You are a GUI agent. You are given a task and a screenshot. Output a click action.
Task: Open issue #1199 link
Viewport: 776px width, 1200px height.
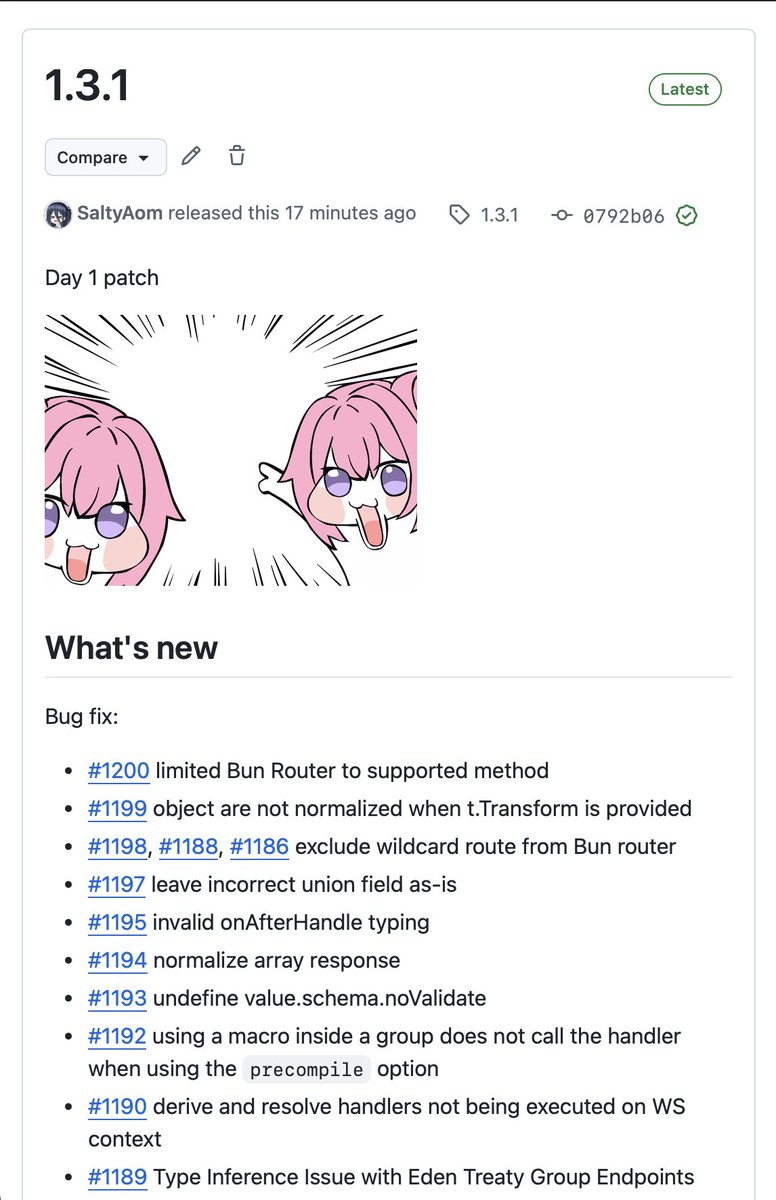117,808
